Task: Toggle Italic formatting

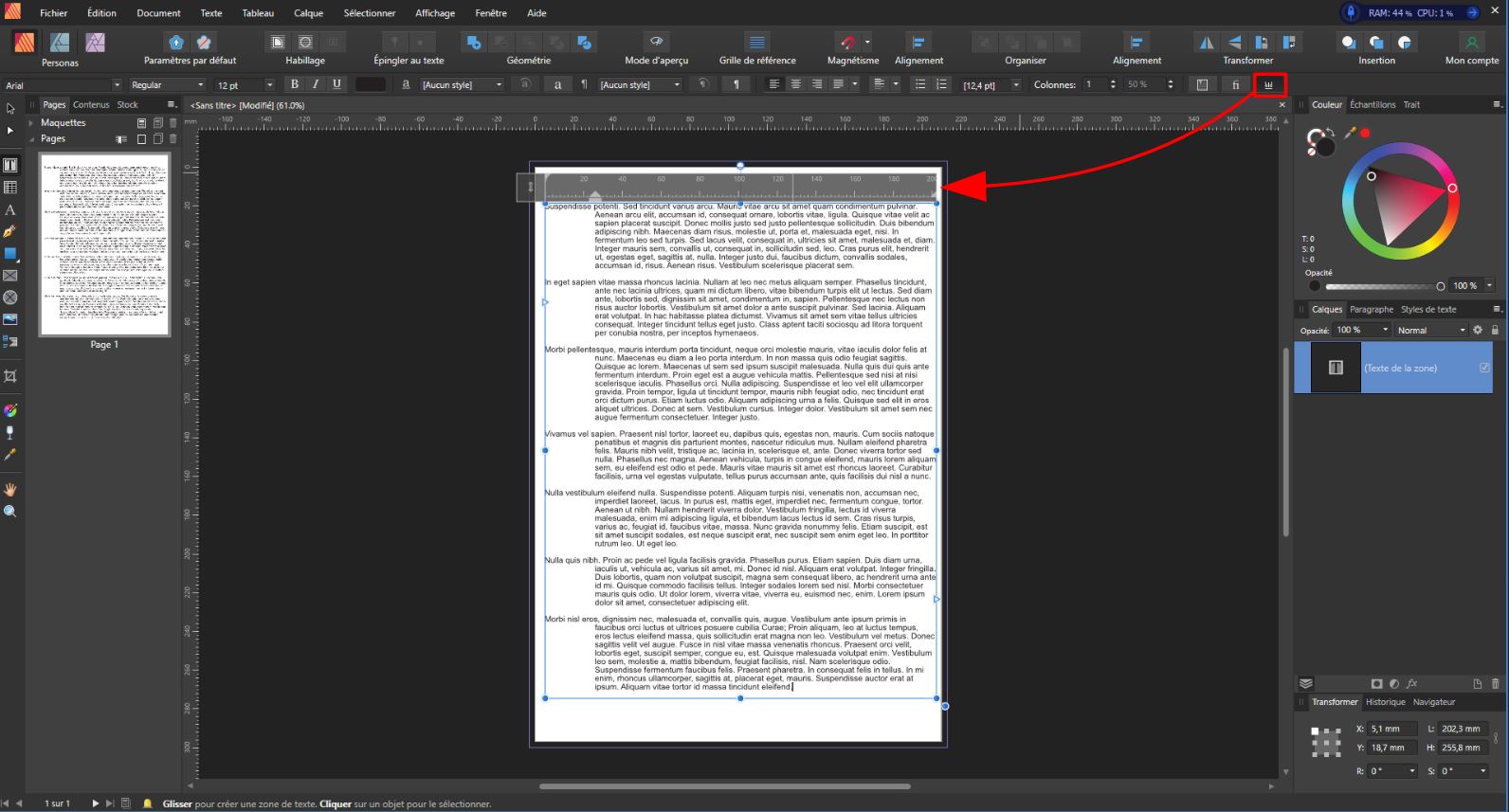Action: pos(316,84)
